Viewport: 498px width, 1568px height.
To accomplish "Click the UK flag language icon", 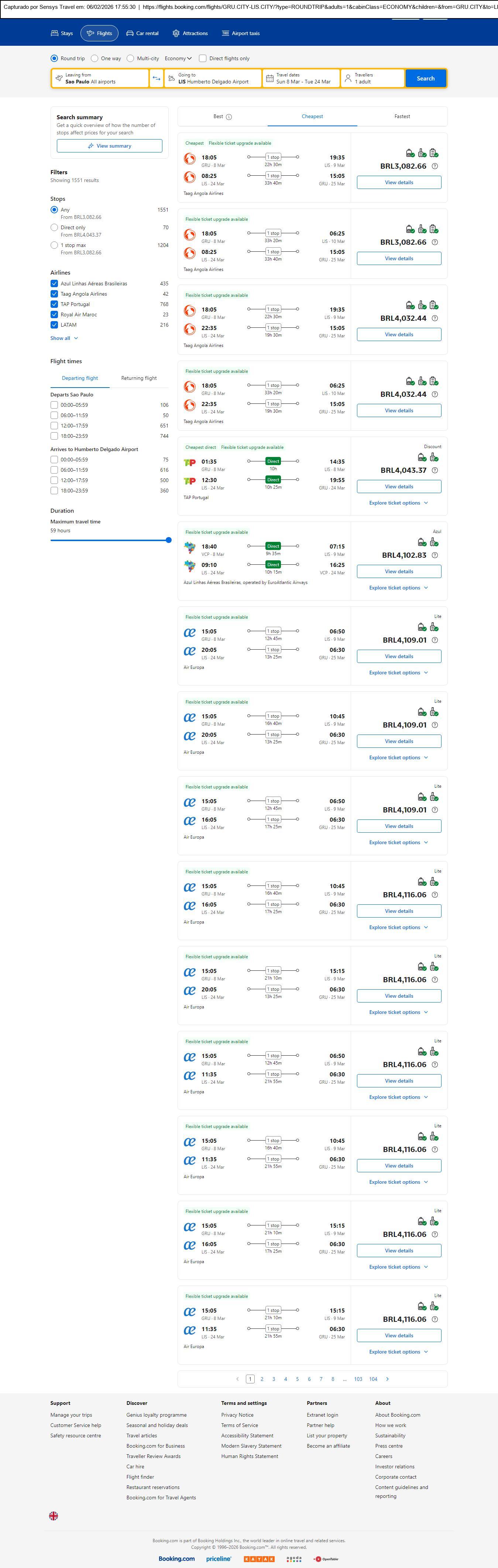I will click(54, 1516).
